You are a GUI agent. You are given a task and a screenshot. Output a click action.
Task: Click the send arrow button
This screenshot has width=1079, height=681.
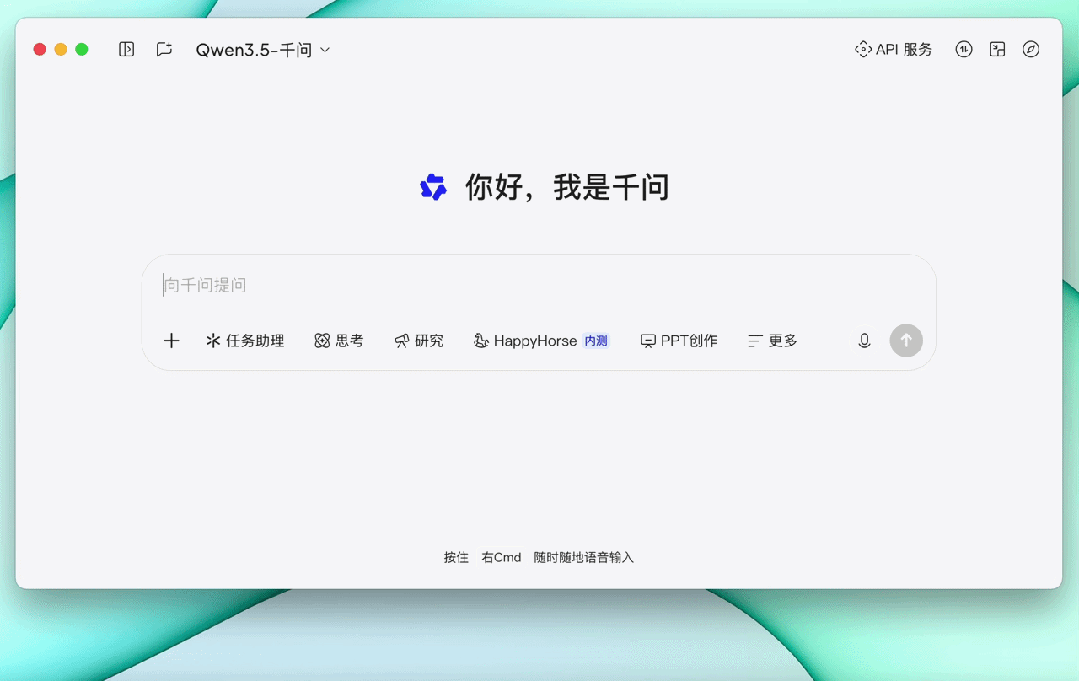pyautogui.click(x=906, y=340)
